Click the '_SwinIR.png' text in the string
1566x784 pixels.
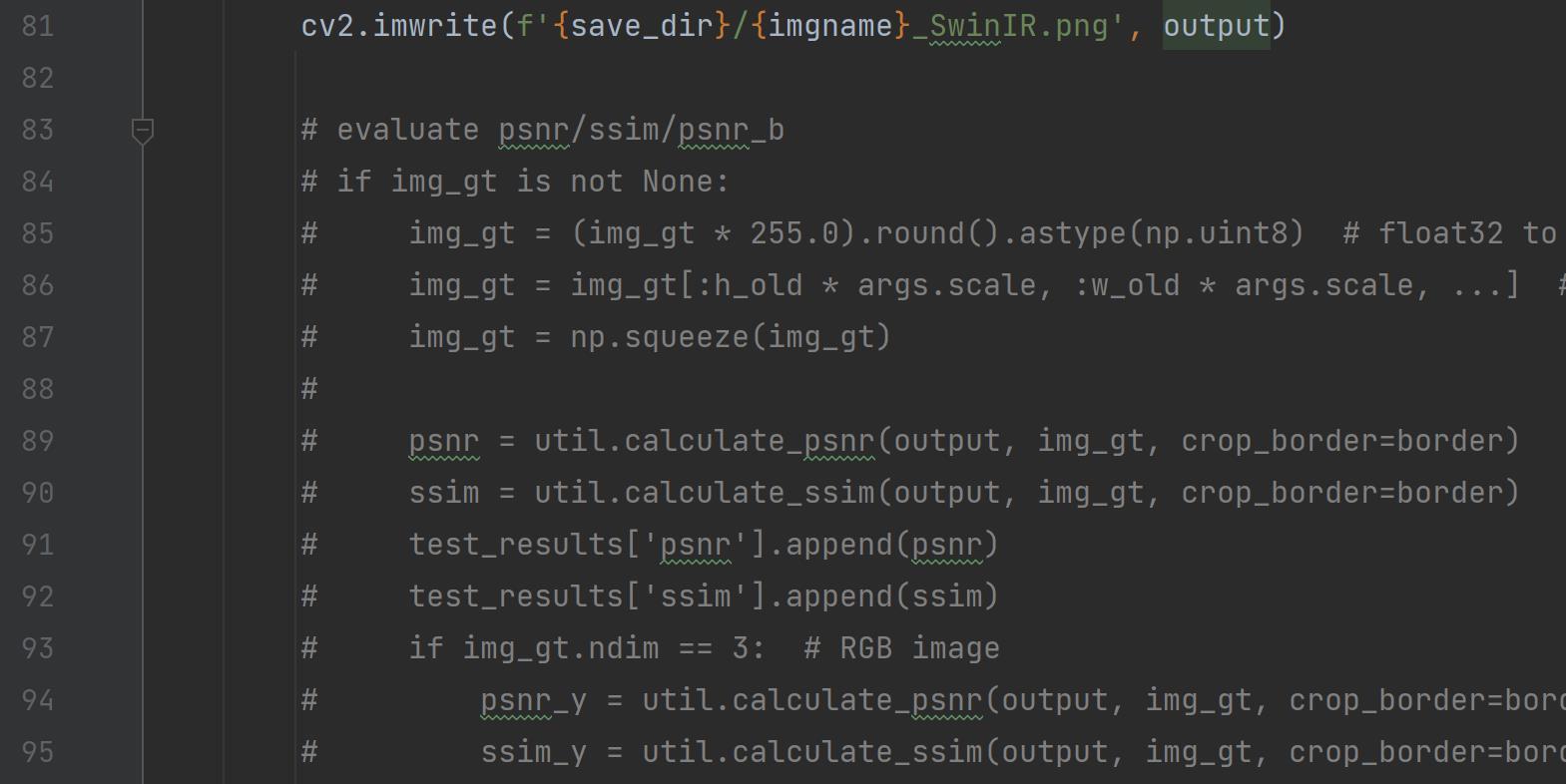pos(1011,26)
